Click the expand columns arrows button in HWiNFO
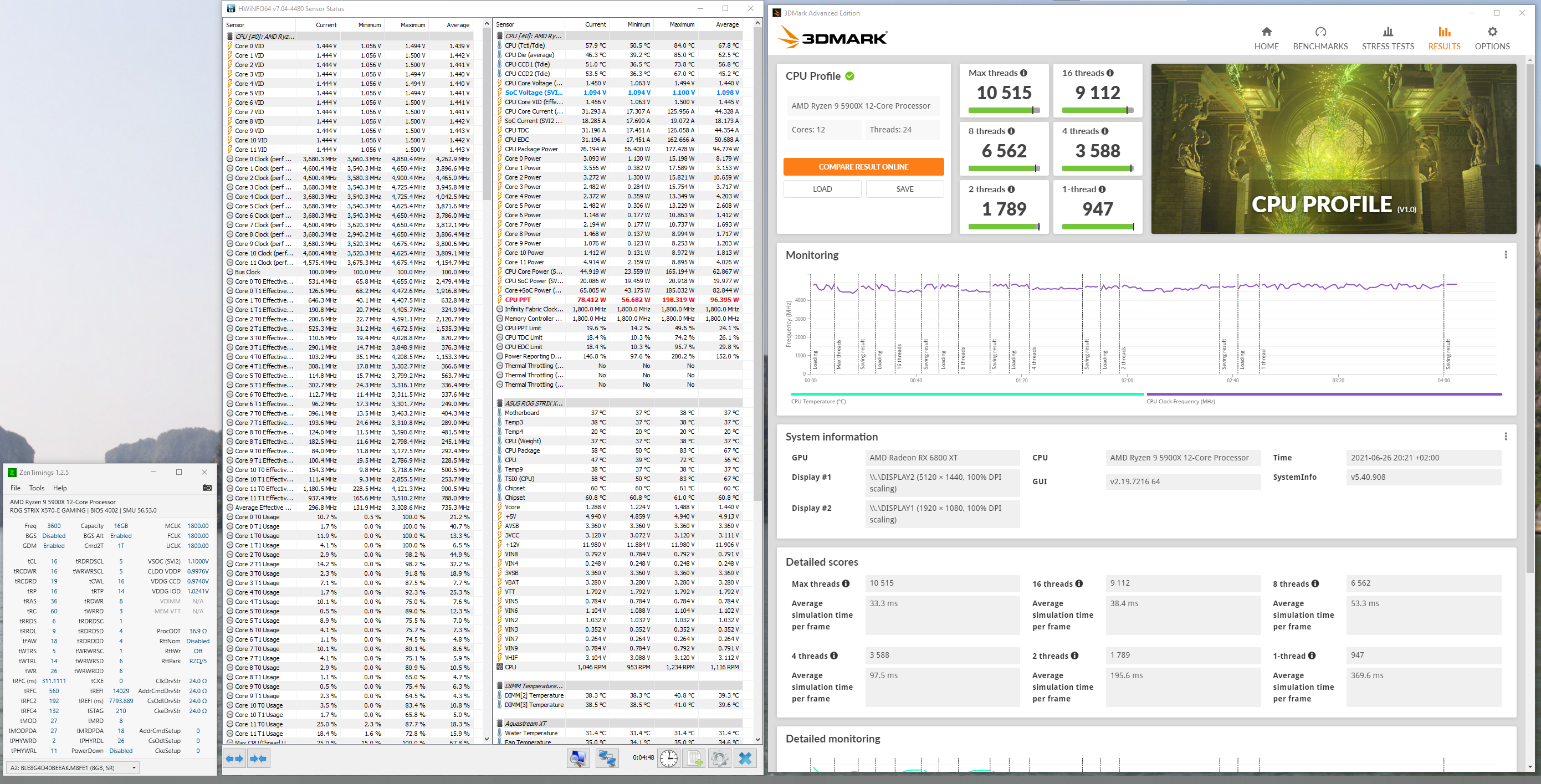1541x784 pixels. (x=234, y=759)
